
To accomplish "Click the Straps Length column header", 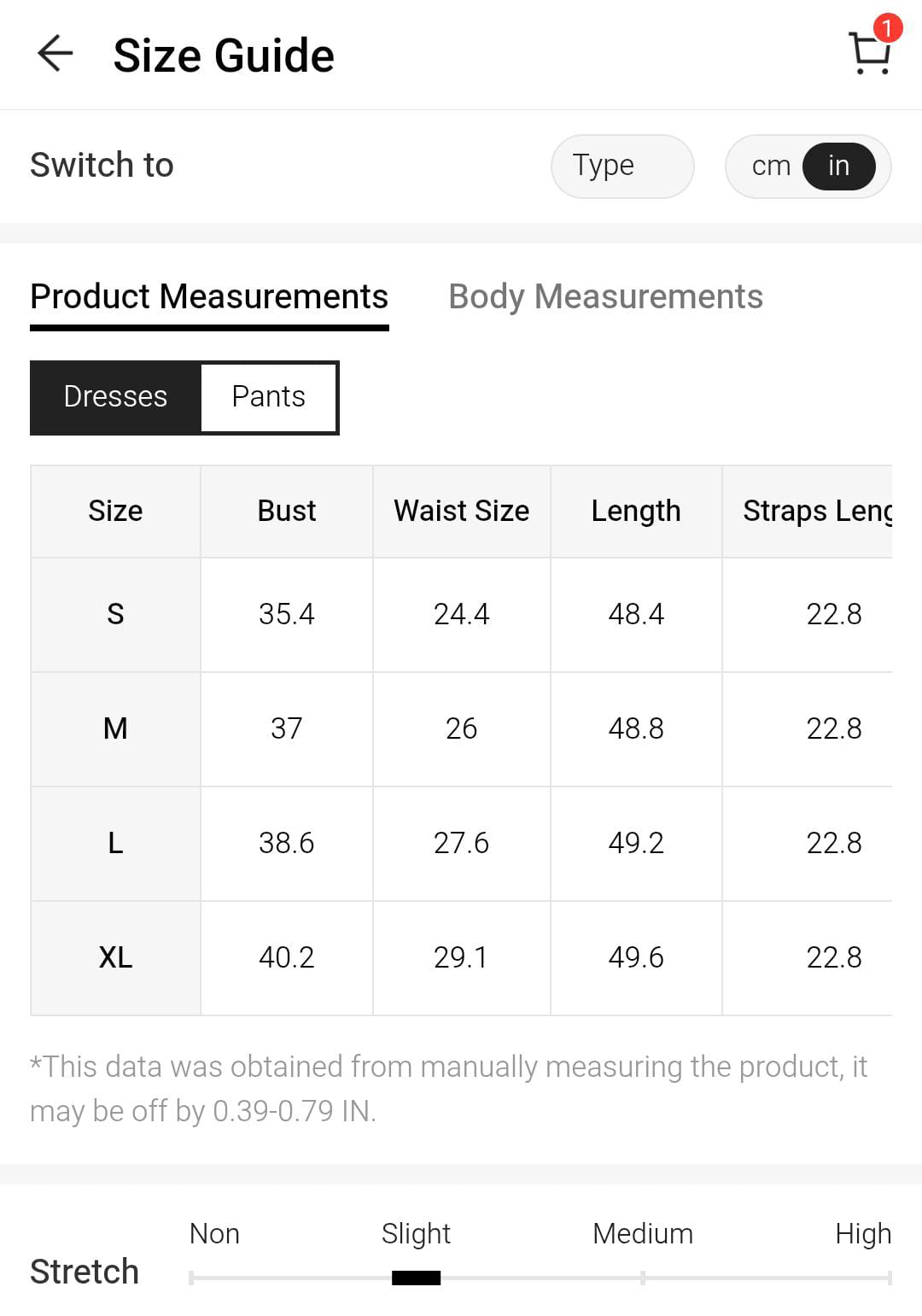I will [x=815, y=511].
